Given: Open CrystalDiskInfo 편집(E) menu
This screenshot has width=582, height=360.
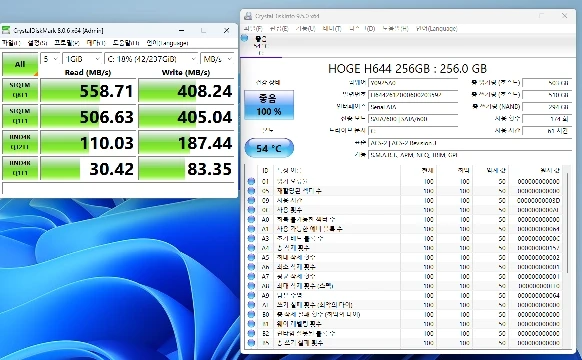Looking at the screenshot, I should 279,29.
